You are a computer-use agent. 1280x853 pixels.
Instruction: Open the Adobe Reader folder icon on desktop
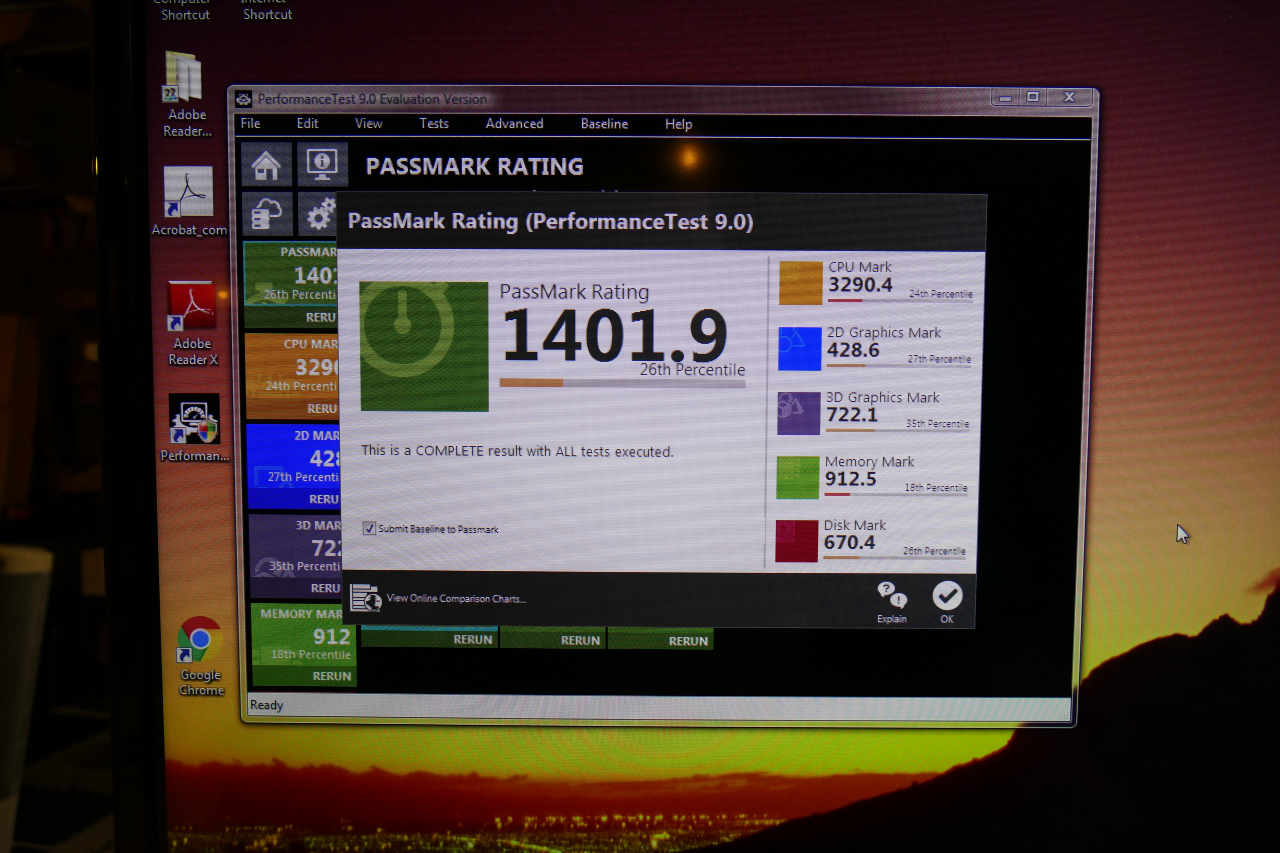coord(186,95)
